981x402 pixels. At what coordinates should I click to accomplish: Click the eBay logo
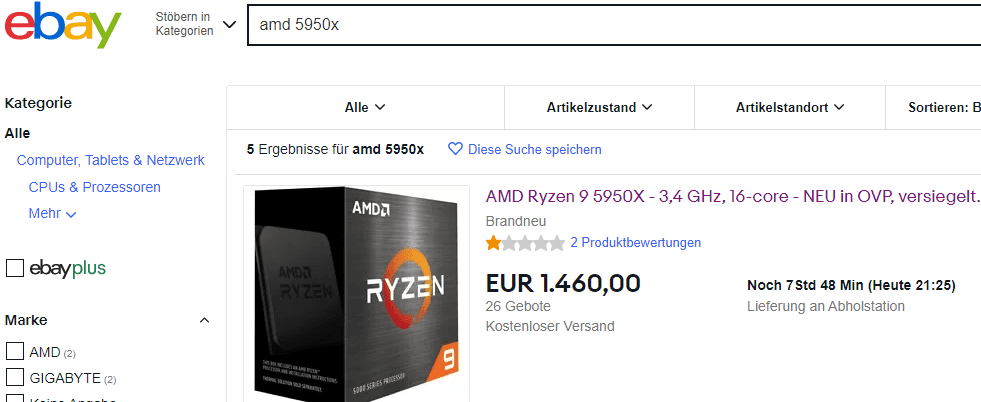click(62, 26)
